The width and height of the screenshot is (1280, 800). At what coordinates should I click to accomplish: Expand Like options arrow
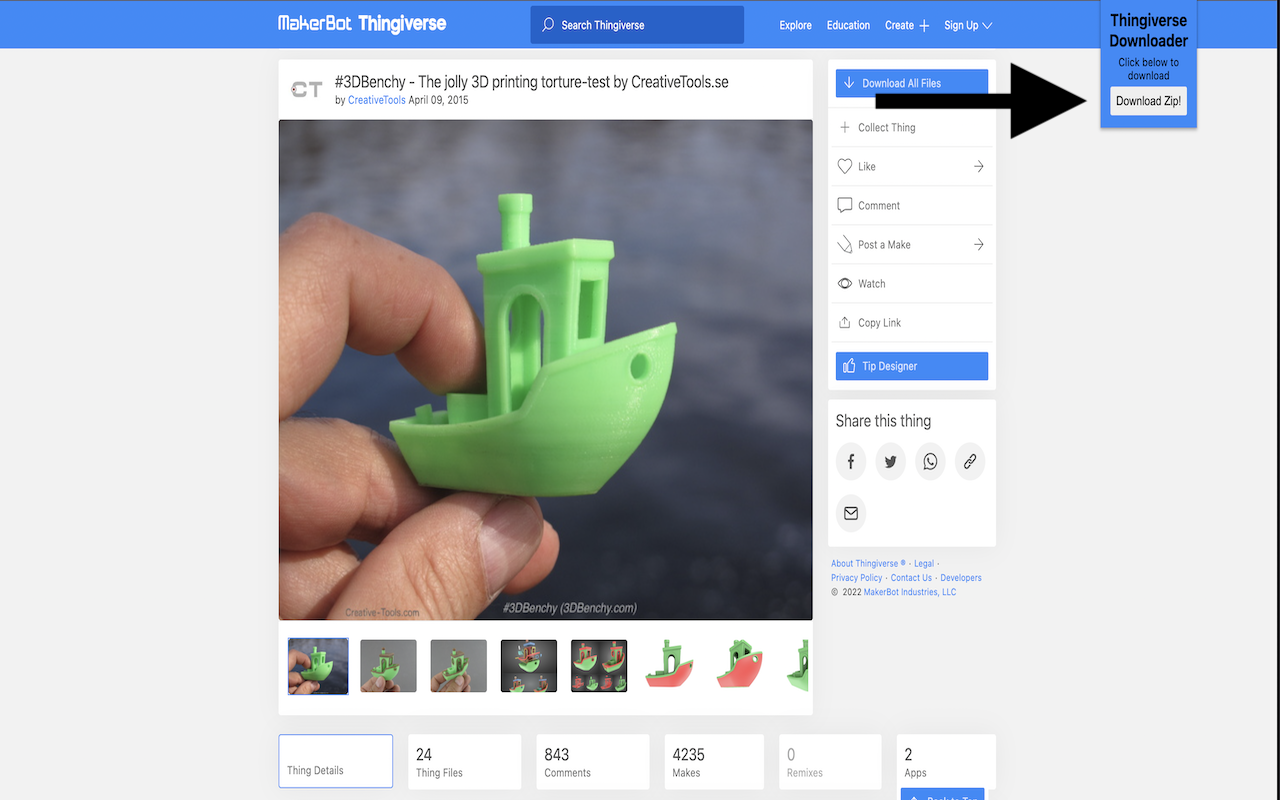pos(978,166)
